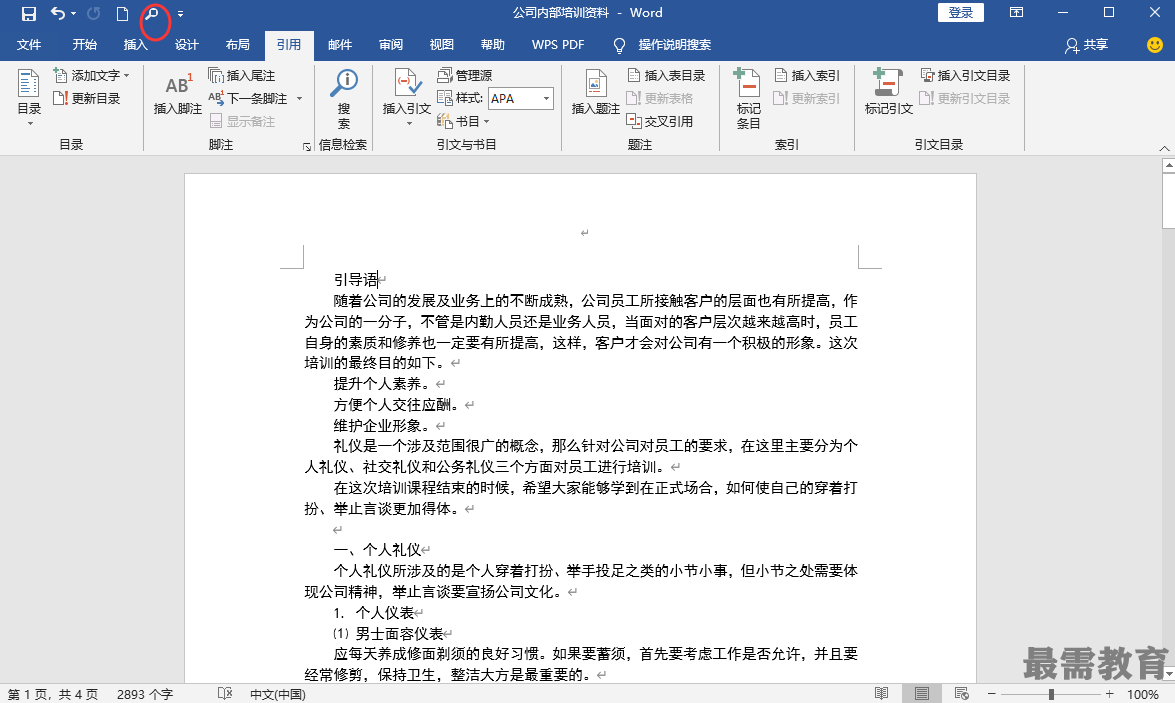1175x703 pixels.
Task: Click the 中文(中国) language indicator
Action: pyautogui.click(x=278, y=695)
